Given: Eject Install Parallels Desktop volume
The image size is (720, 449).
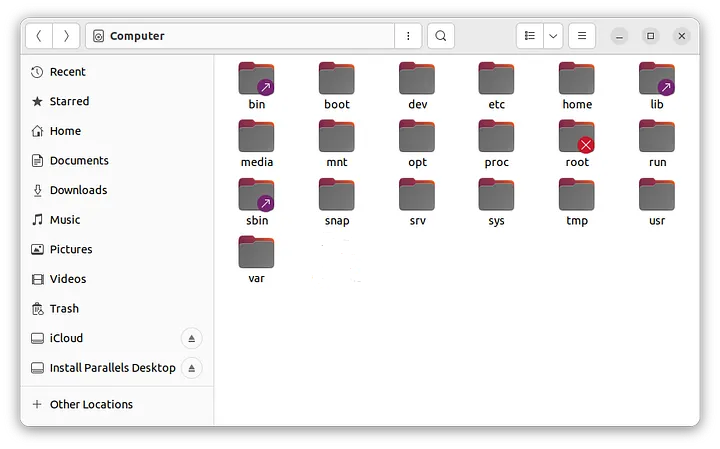Looking at the screenshot, I should pos(192,368).
